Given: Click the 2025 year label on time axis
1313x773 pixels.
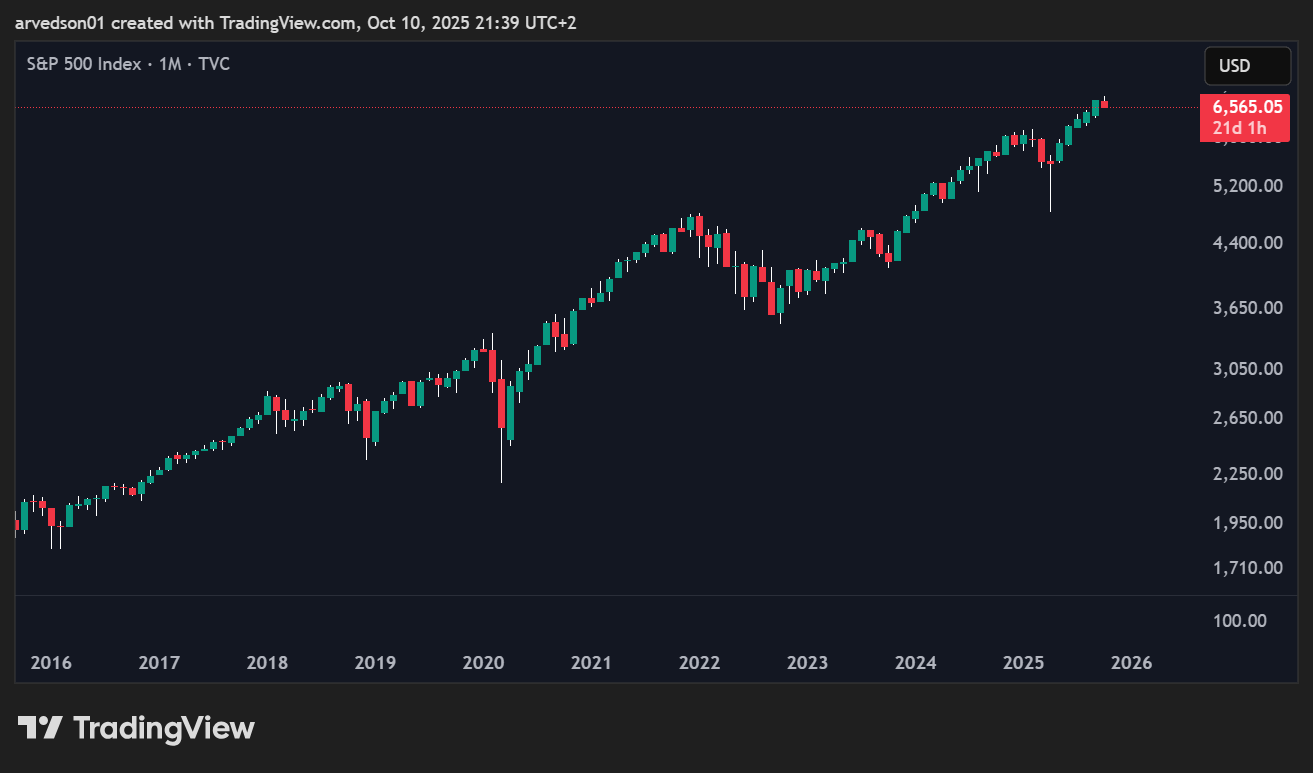Looking at the screenshot, I should click(x=1024, y=663).
